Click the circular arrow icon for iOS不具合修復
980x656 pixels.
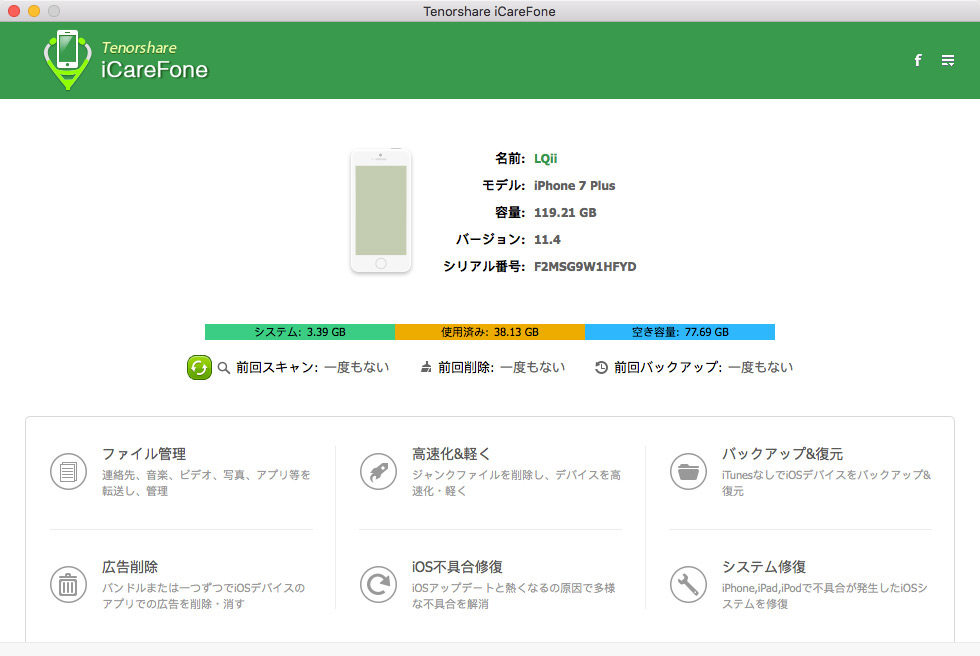tap(378, 585)
